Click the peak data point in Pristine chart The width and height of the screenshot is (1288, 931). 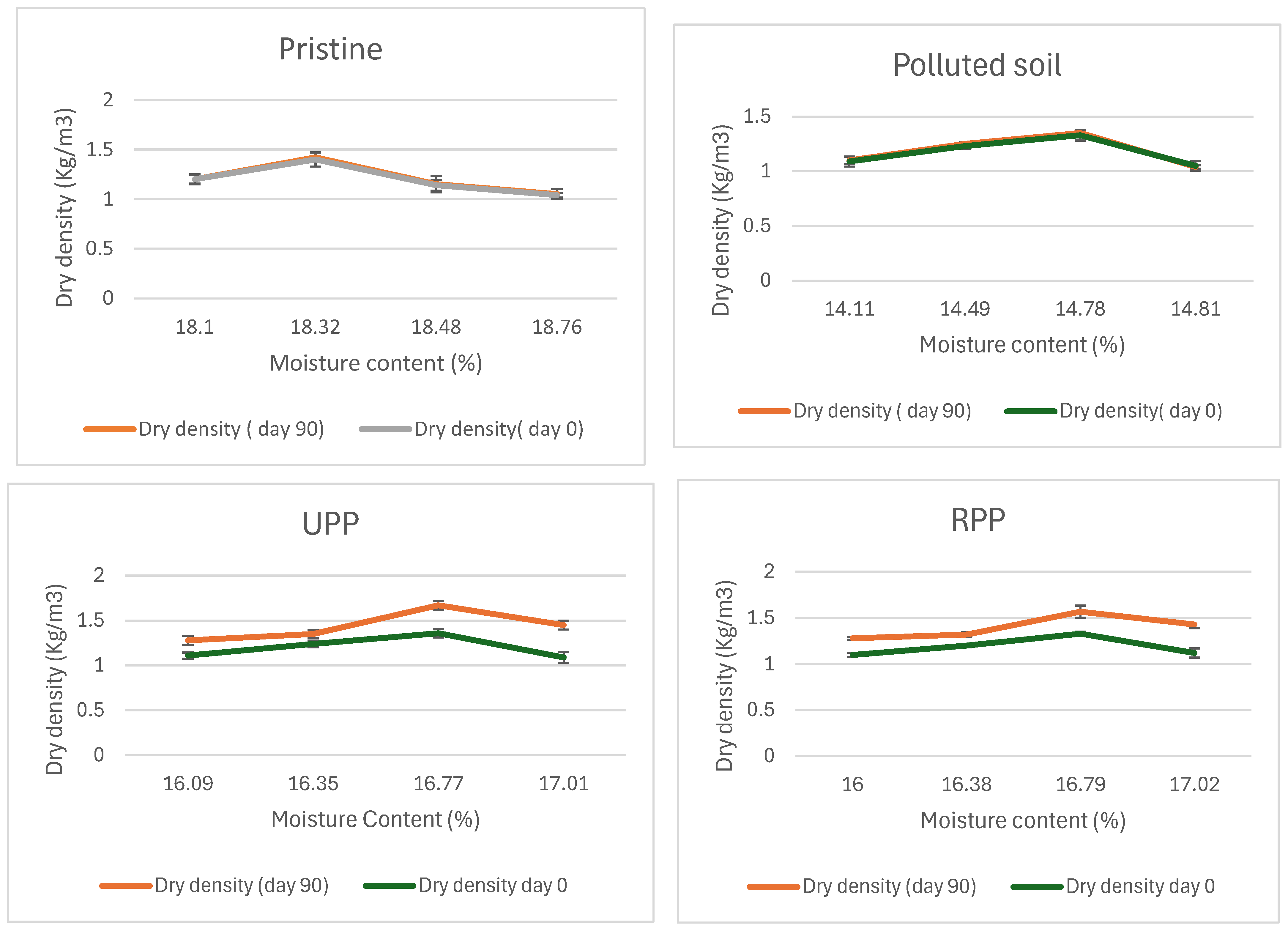point(316,159)
